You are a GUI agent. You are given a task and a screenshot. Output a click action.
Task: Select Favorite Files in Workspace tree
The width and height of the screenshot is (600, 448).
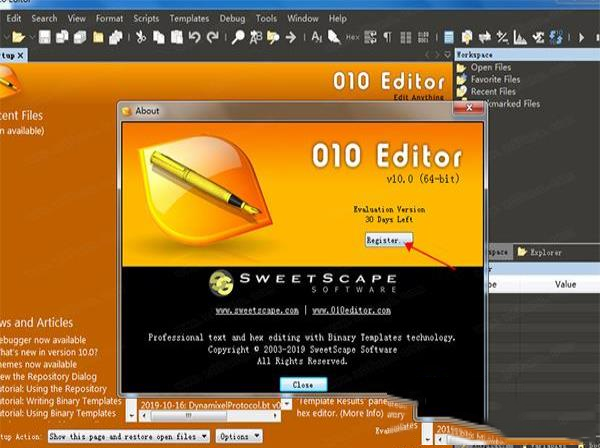[x=495, y=80]
